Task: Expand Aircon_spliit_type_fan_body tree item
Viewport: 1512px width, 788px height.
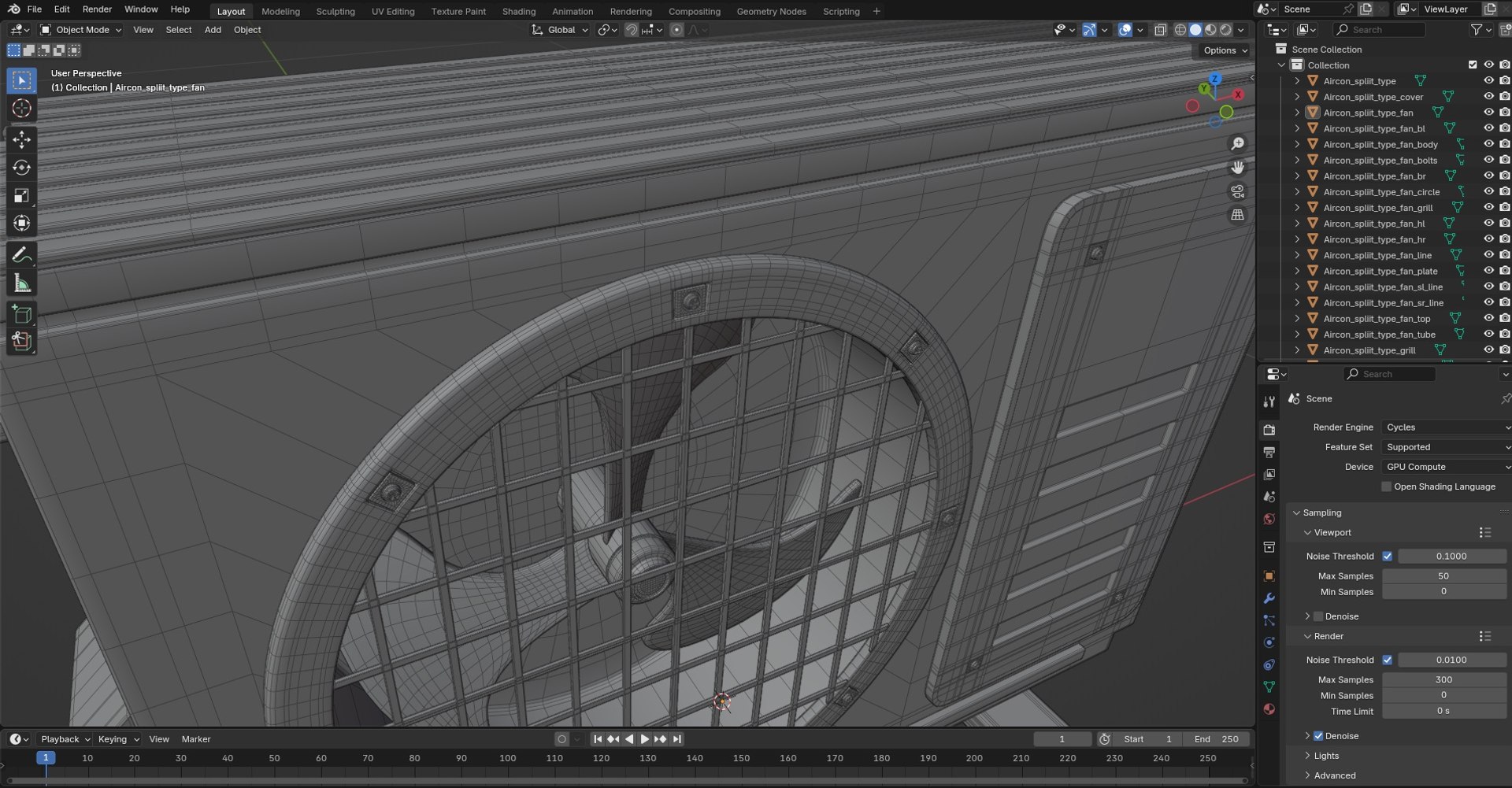Action: coord(1297,145)
